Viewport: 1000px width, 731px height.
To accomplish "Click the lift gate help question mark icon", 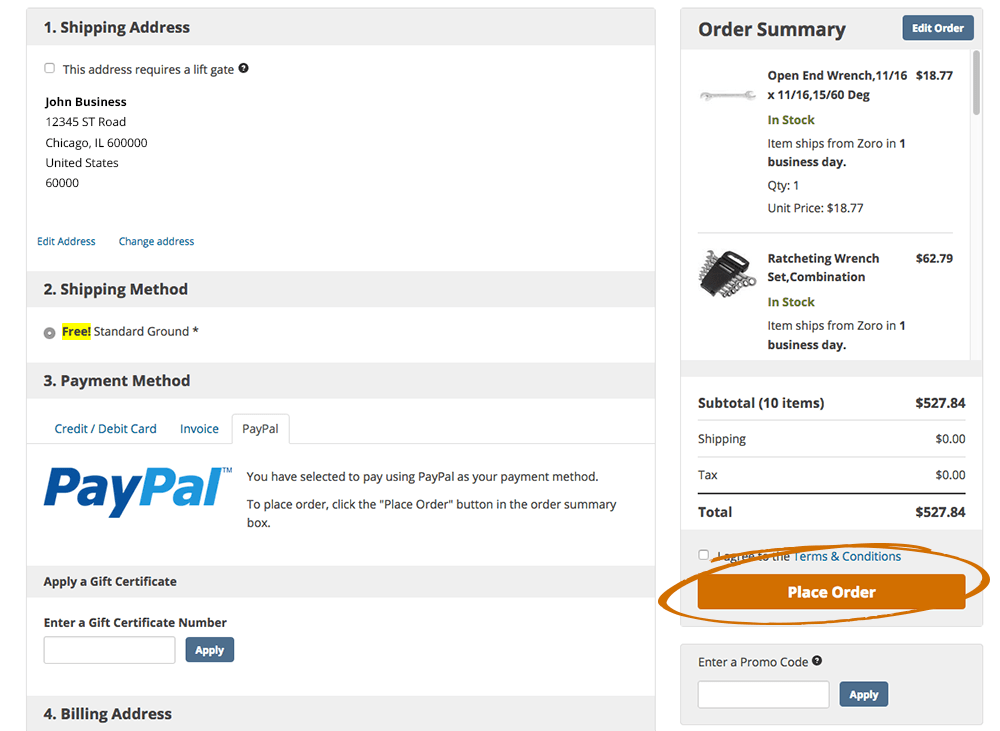I will point(243,69).
